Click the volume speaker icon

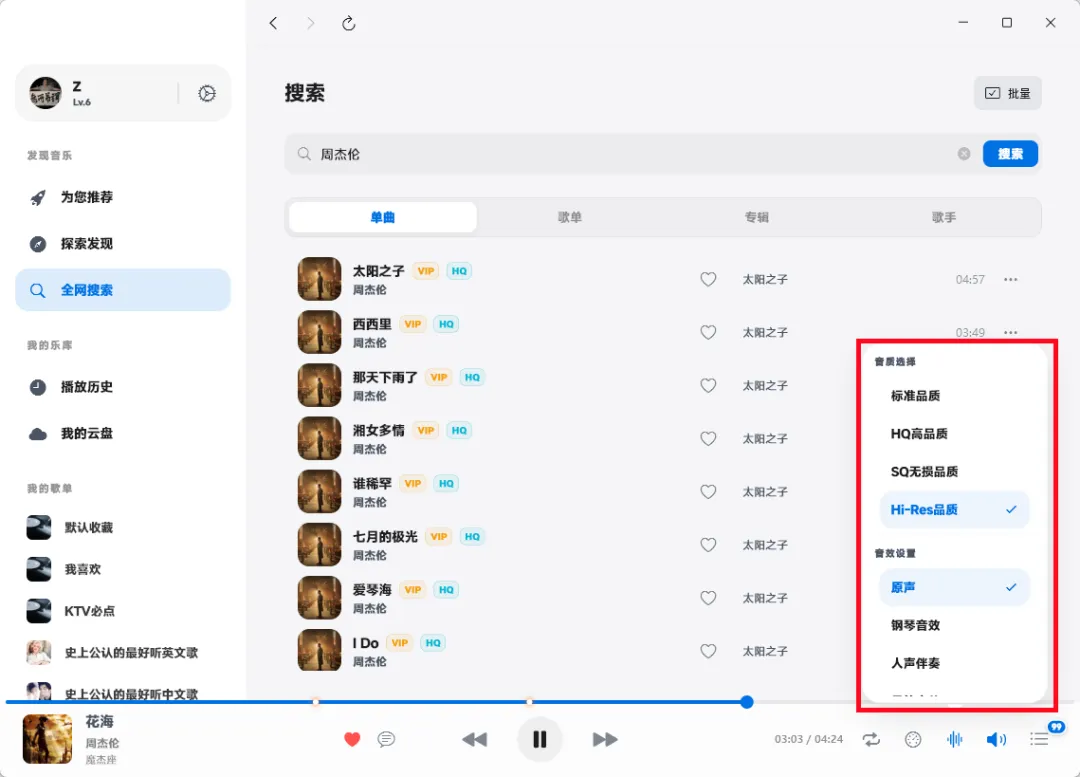click(x=996, y=740)
